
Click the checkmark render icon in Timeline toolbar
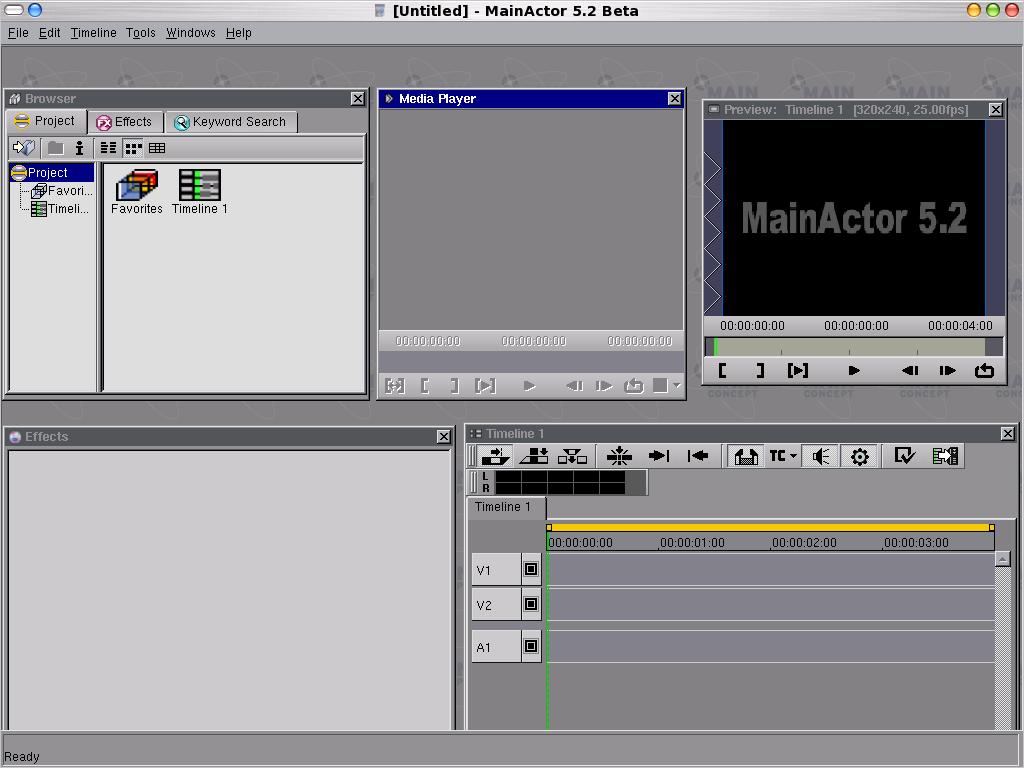pos(904,456)
